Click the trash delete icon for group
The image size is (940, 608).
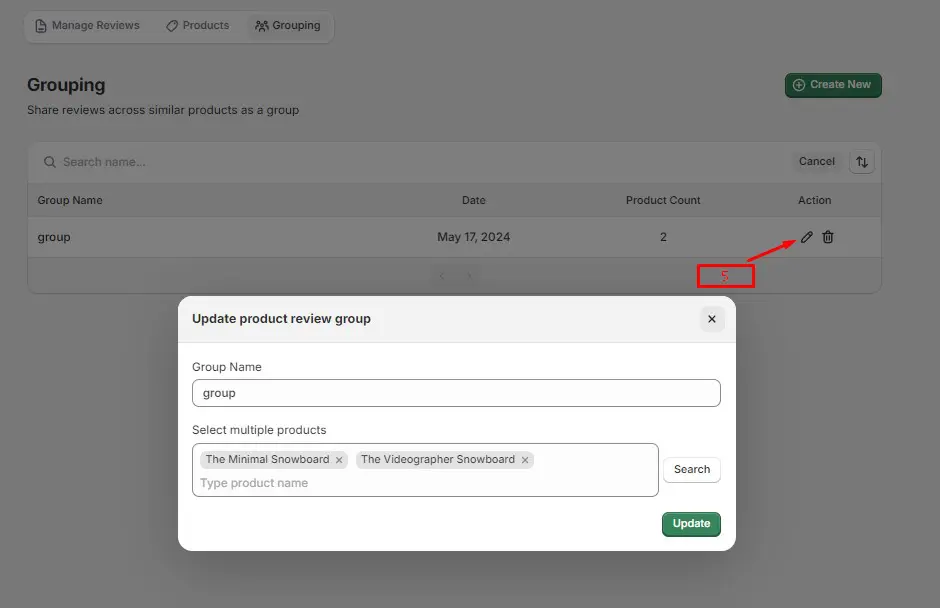click(828, 237)
